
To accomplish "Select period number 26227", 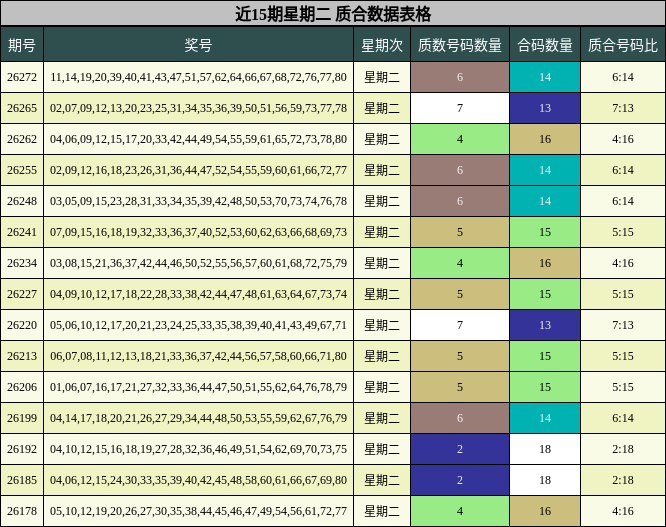I will [22, 294].
